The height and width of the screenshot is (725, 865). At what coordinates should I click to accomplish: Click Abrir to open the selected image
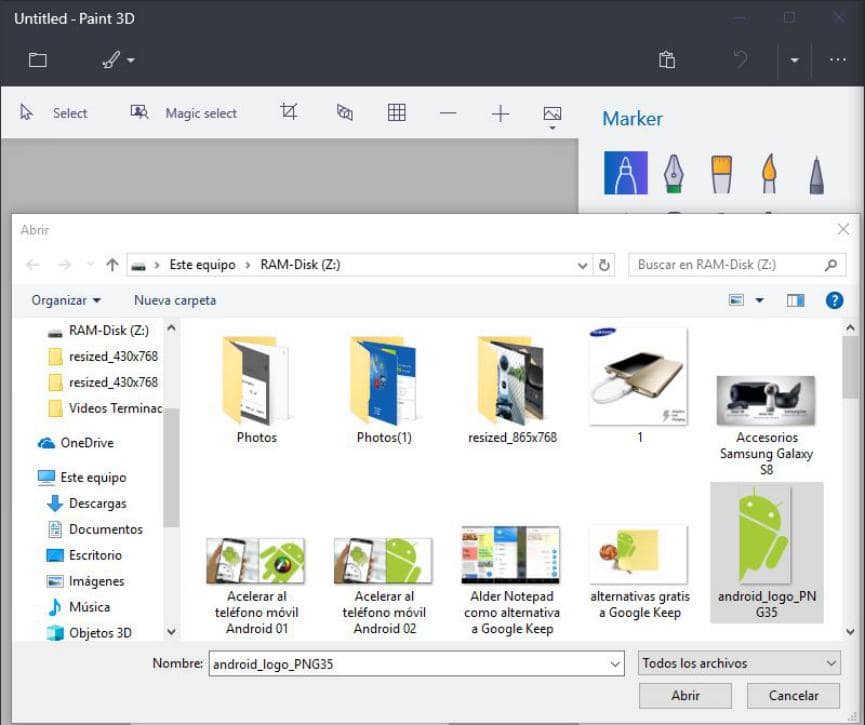[685, 695]
